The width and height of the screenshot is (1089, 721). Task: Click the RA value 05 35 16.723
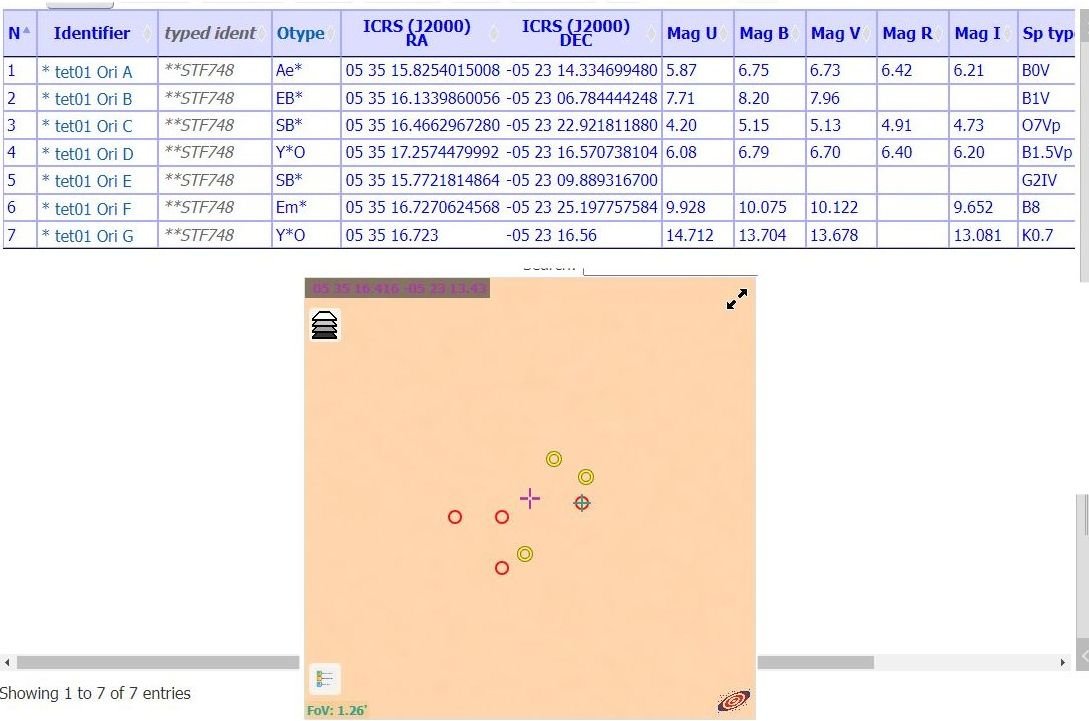click(x=392, y=235)
